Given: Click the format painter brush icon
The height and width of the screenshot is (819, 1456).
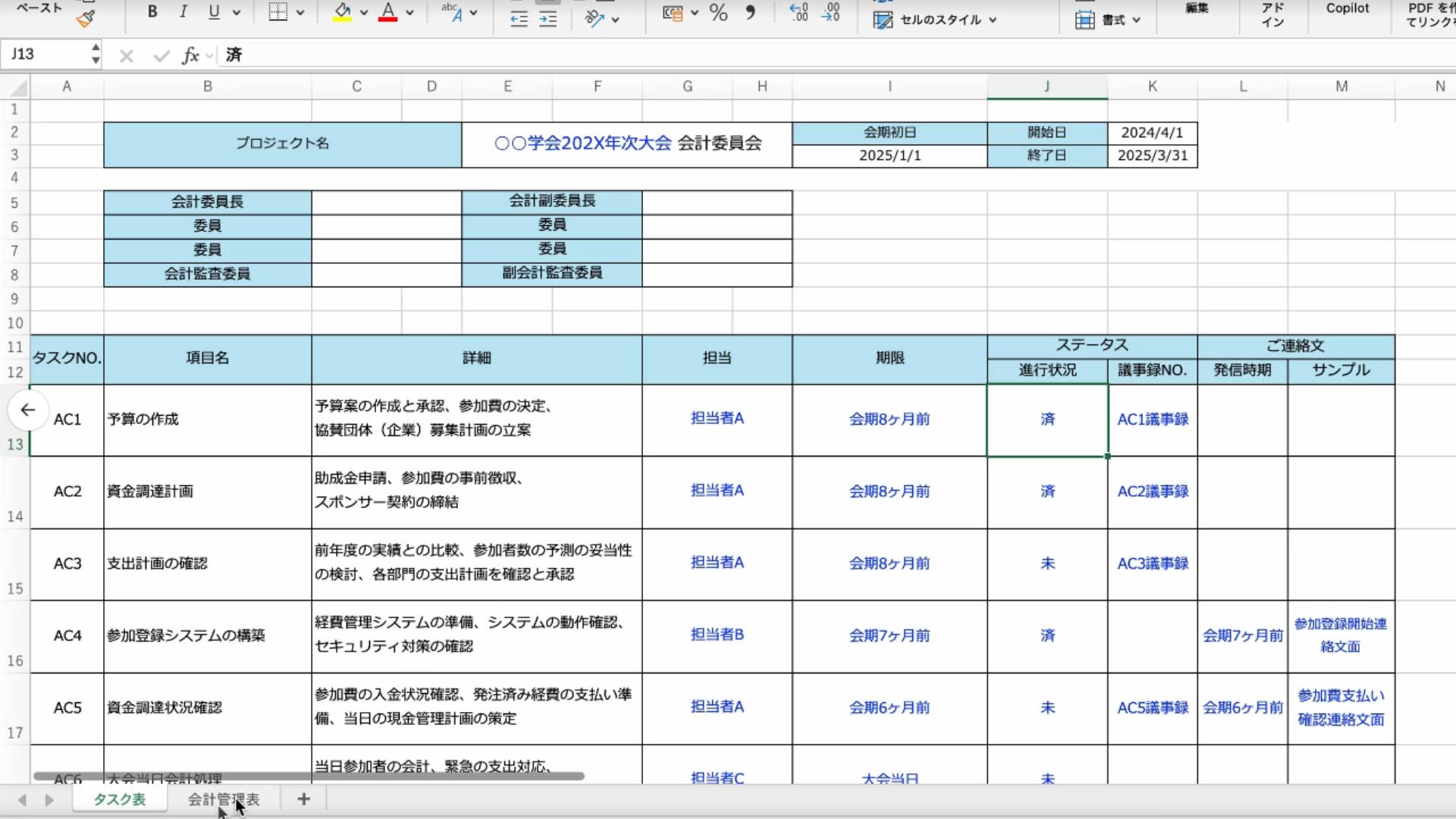Looking at the screenshot, I should 86,19.
